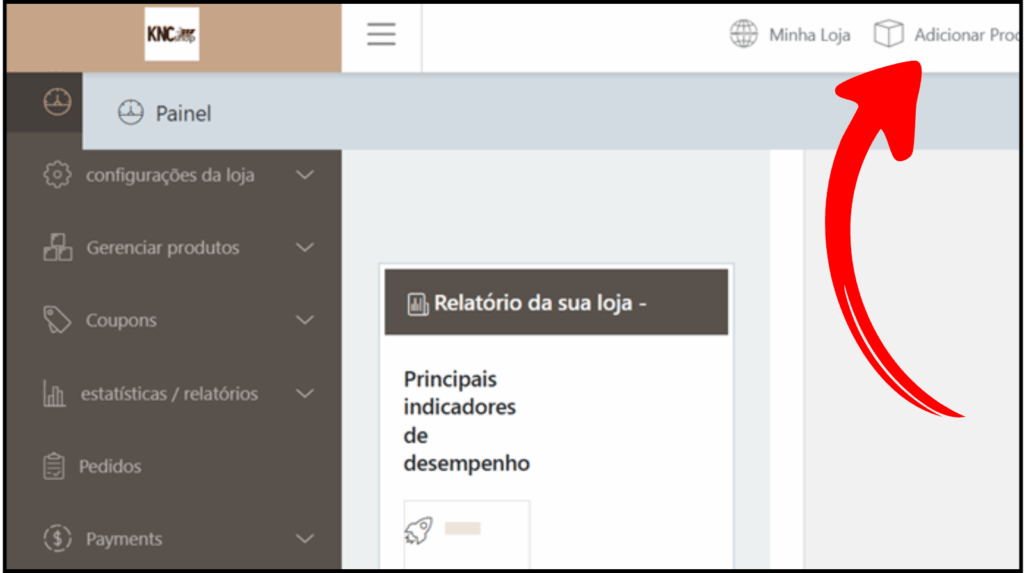Expand the estatísticas / relatórios chevron

click(x=305, y=394)
